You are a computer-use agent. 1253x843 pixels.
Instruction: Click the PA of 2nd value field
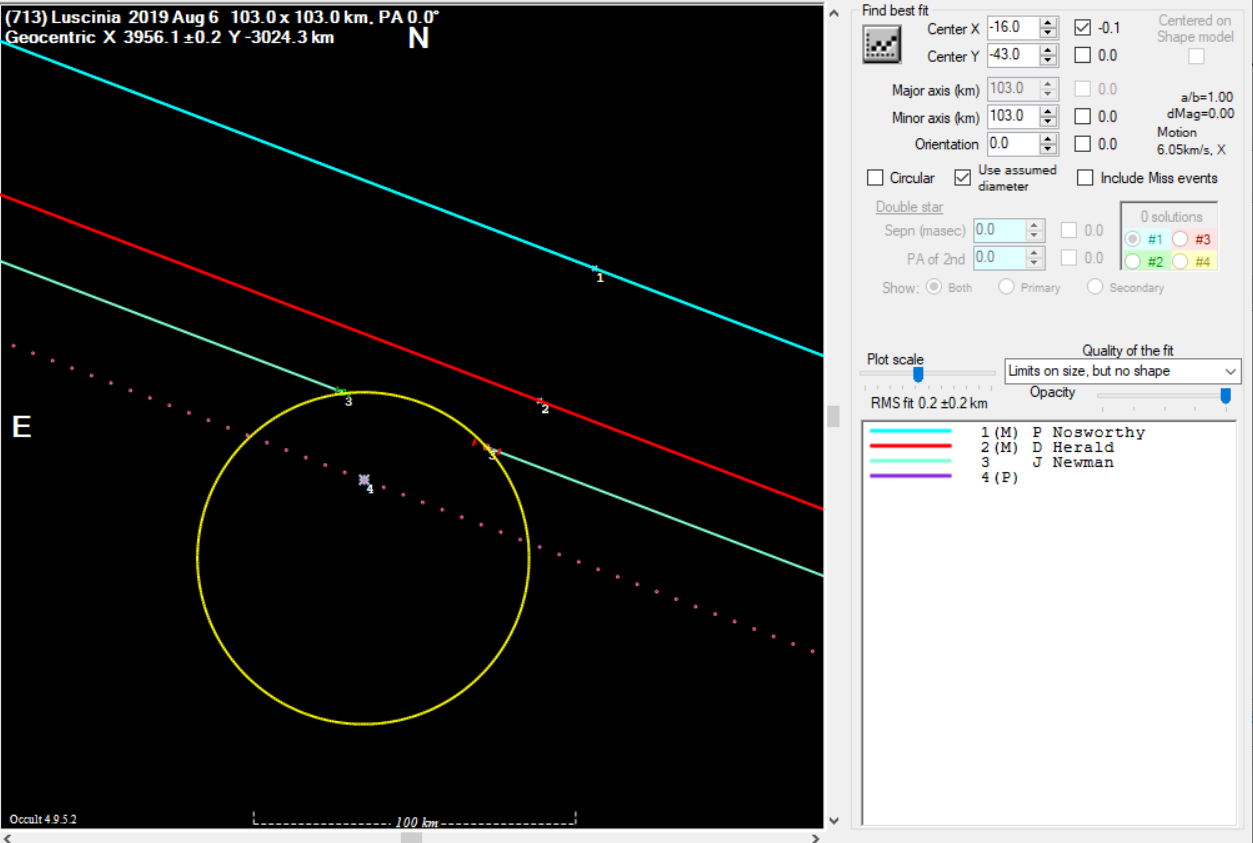pyautogui.click(x=1000, y=258)
